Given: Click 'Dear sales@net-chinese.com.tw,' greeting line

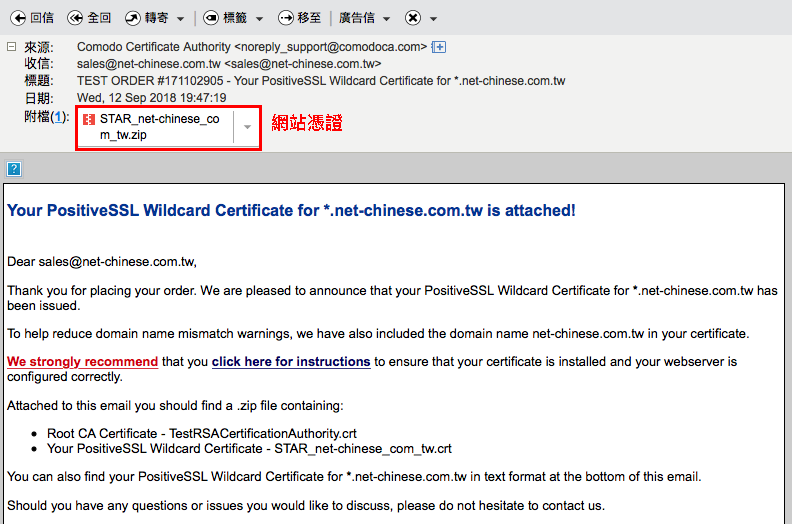Looking at the screenshot, I should (x=102, y=262).
